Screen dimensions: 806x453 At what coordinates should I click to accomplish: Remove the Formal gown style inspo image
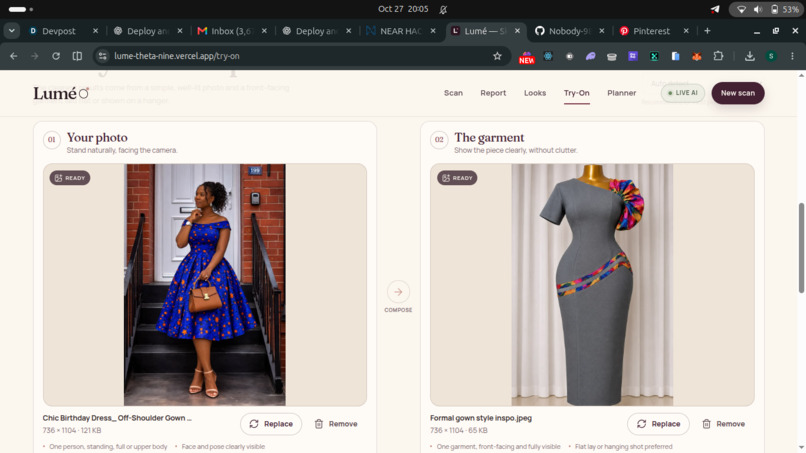point(723,424)
